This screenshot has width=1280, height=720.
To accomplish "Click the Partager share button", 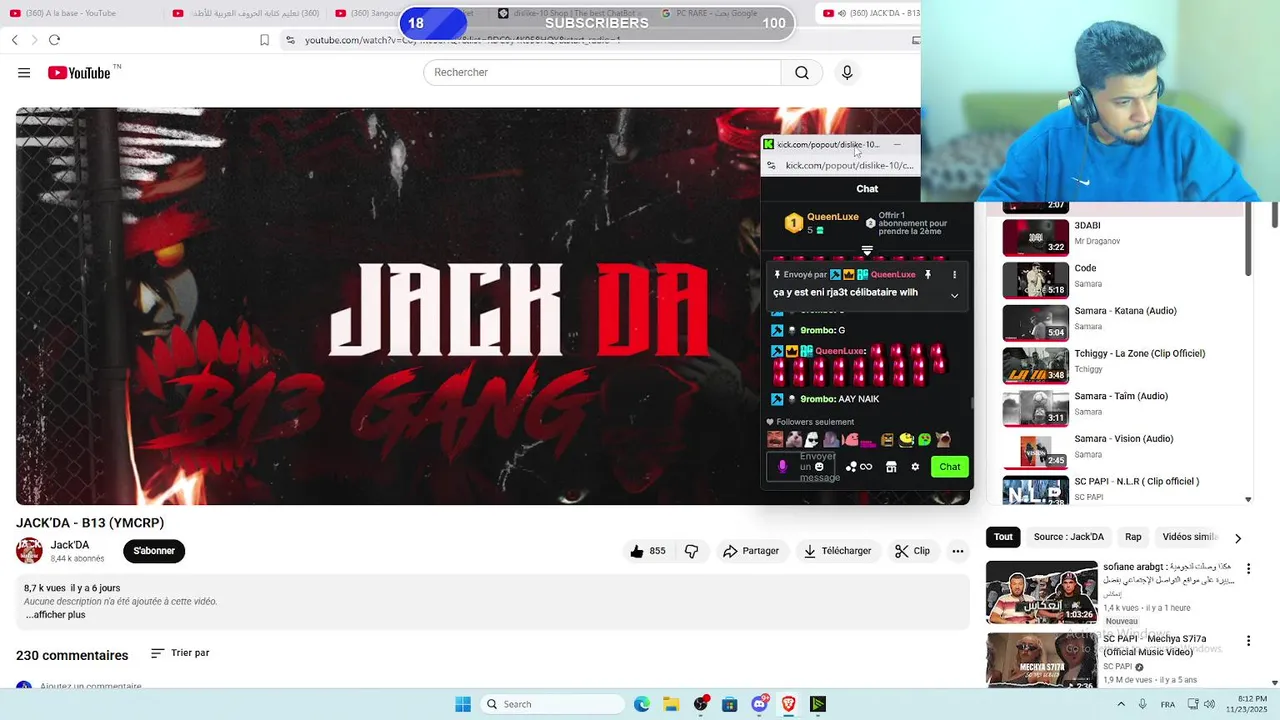I will point(751,551).
